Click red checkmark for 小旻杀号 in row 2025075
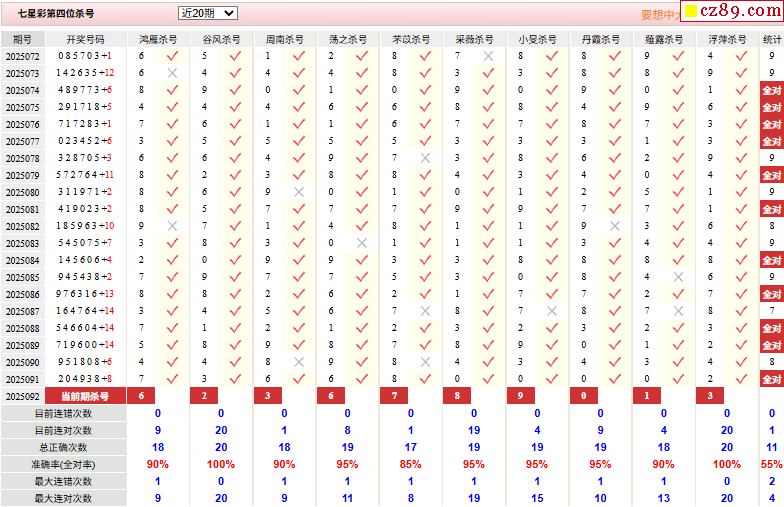Viewport: 784px width, 507px height. tap(552, 107)
